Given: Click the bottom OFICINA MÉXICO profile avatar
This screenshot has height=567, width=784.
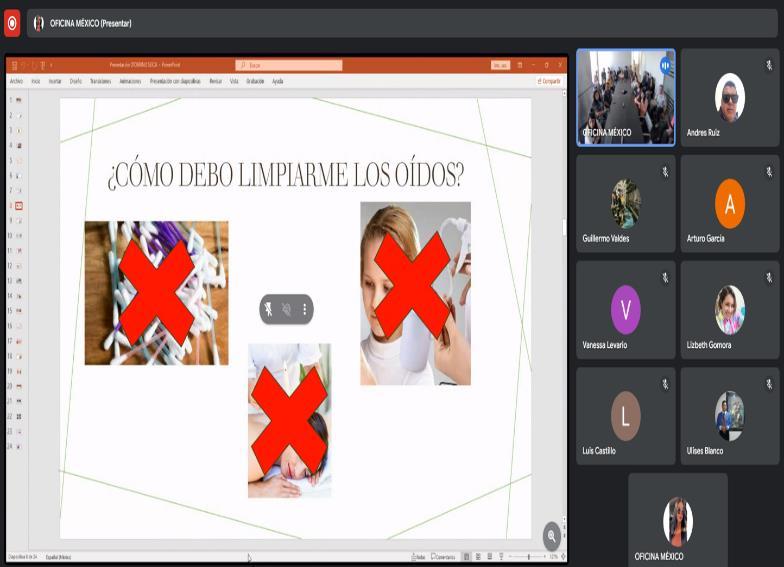Looking at the screenshot, I should 678,522.
